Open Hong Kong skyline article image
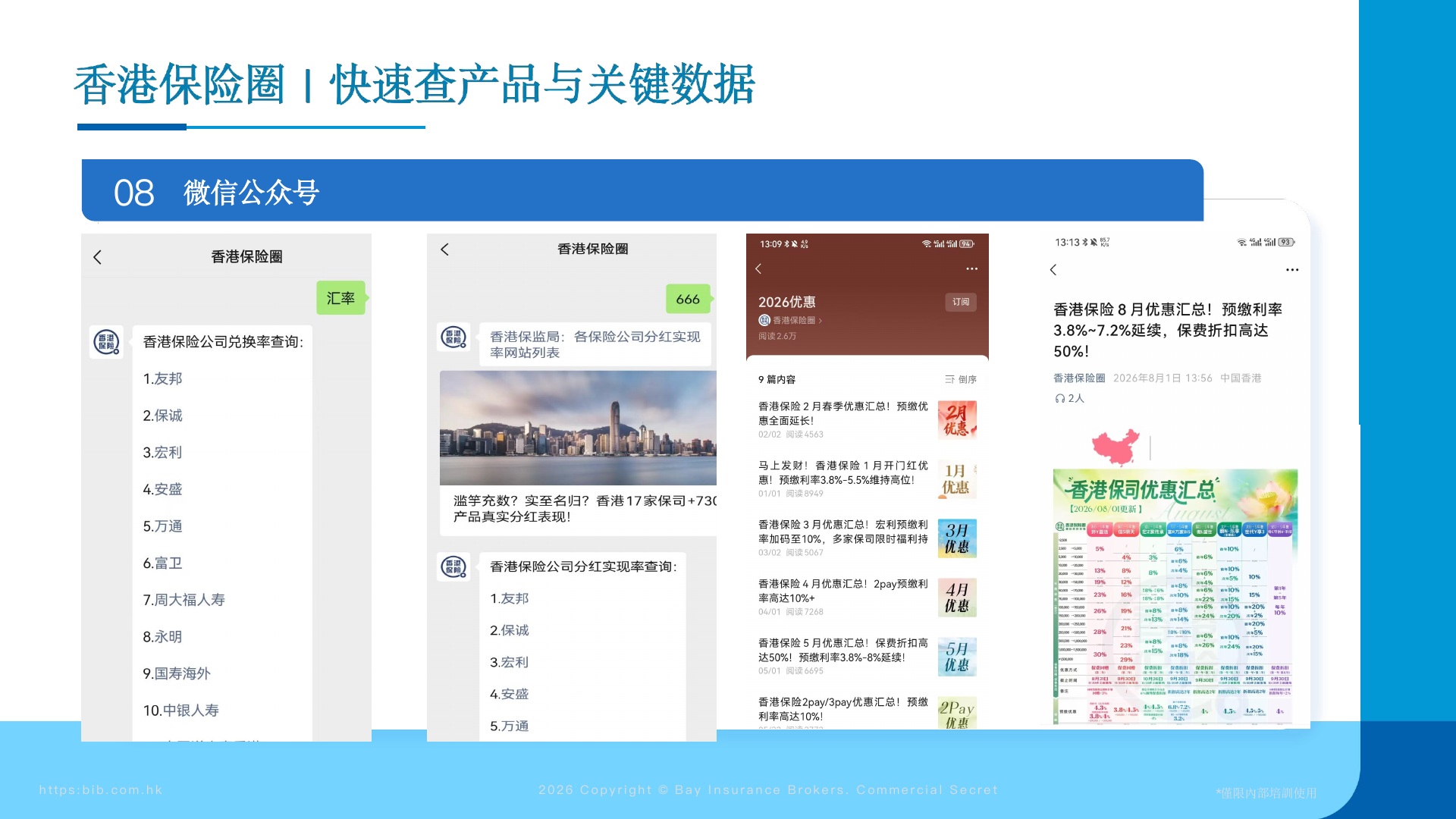This screenshot has width=1456, height=819. (578, 428)
